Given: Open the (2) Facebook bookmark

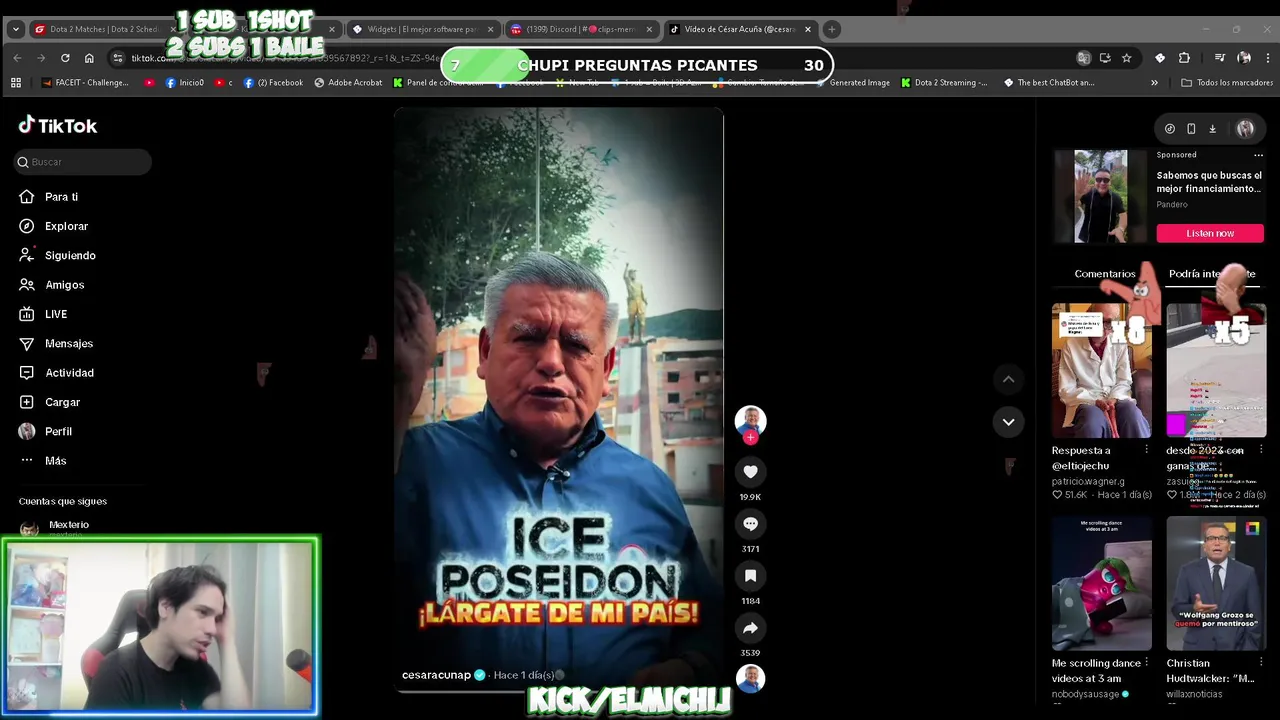Looking at the screenshot, I should (x=273, y=83).
